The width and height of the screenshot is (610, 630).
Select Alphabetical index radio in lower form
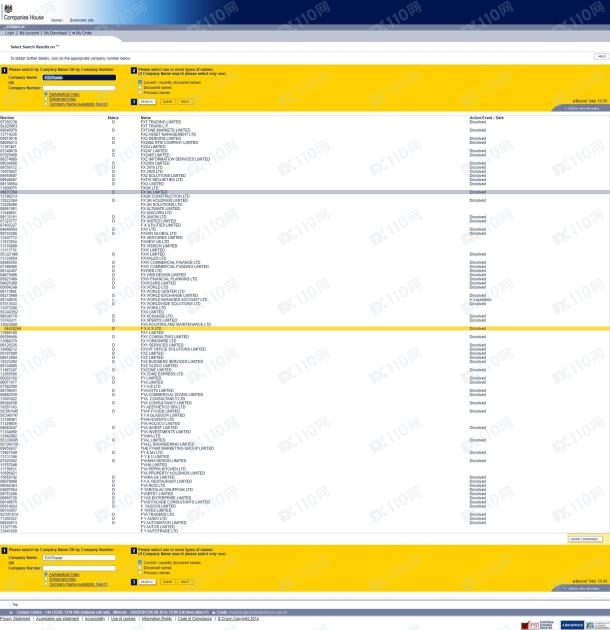click(46, 575)
